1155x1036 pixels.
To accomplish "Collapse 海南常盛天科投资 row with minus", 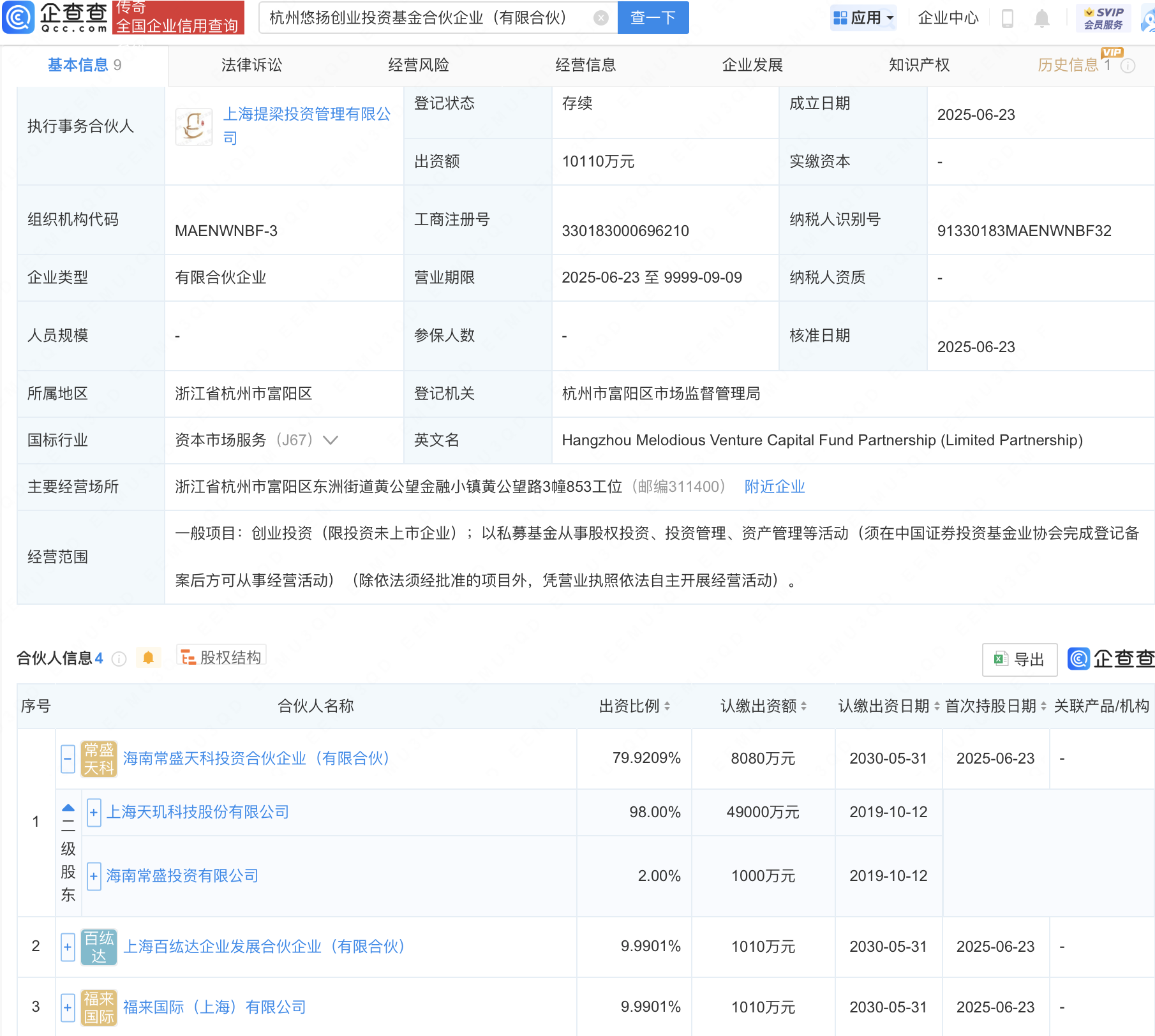I will 68,759.
